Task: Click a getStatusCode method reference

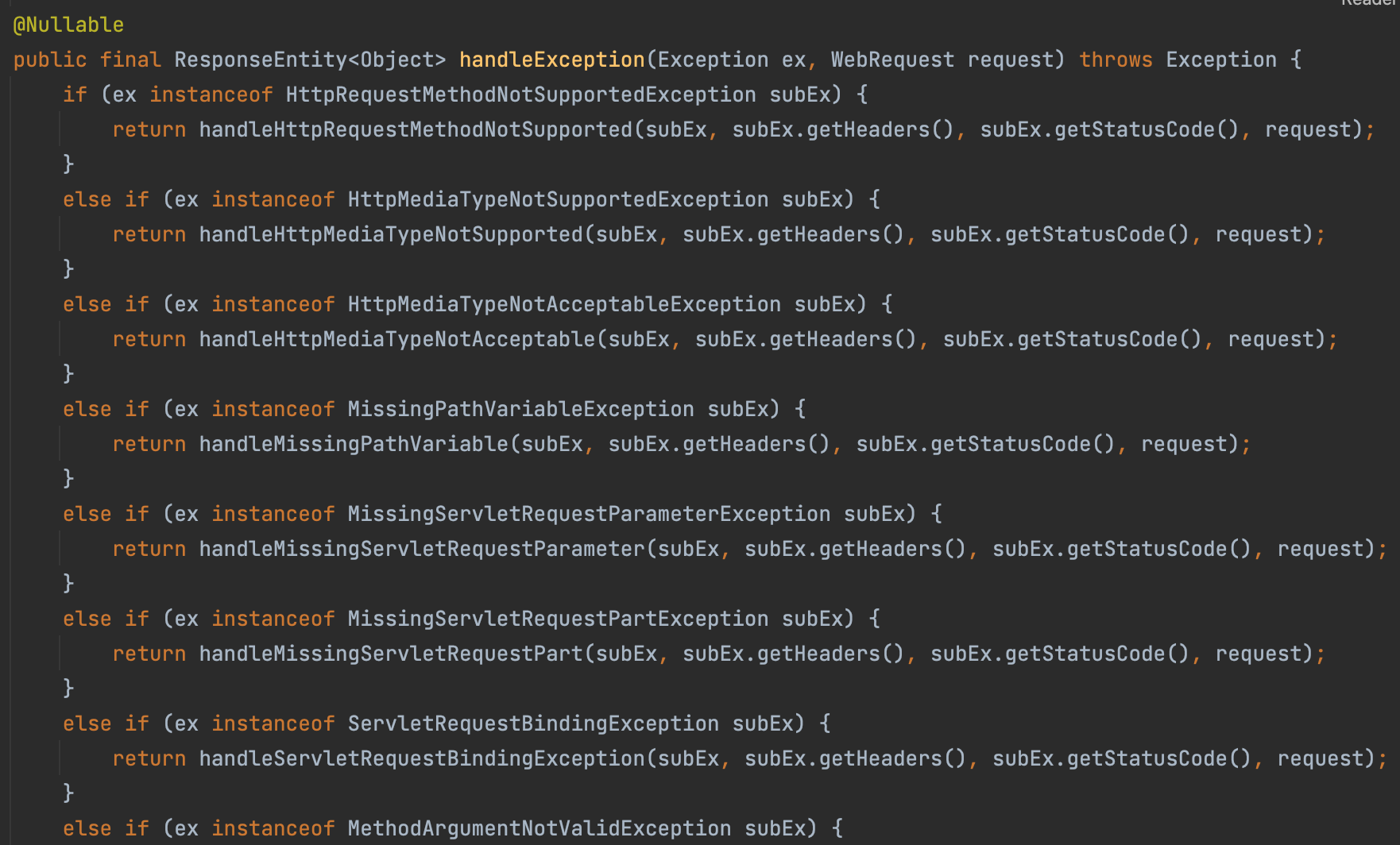Action: click(1116, 129)
